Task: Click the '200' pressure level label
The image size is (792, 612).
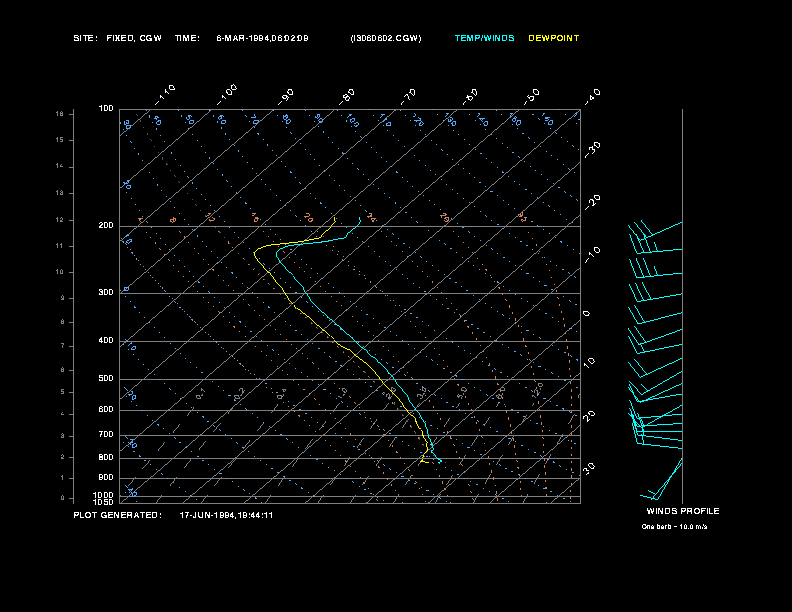Action: (x=106, y=226)
